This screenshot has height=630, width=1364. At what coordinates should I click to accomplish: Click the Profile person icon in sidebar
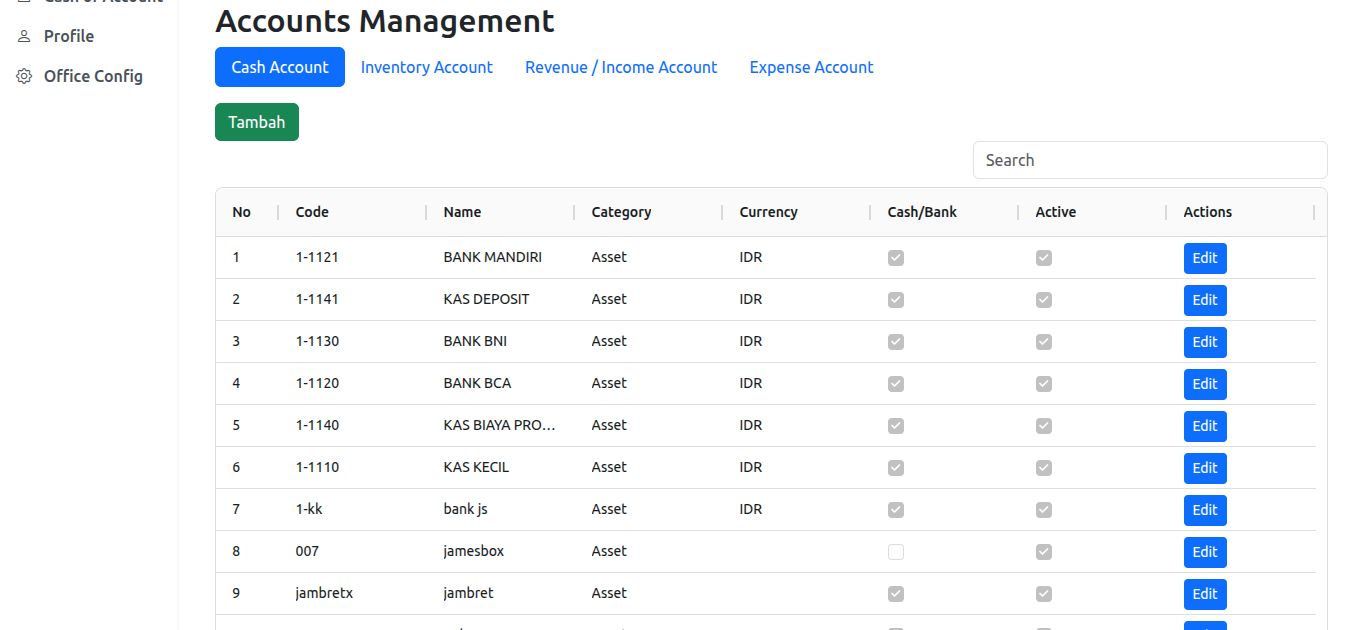[x=24, y=36]
